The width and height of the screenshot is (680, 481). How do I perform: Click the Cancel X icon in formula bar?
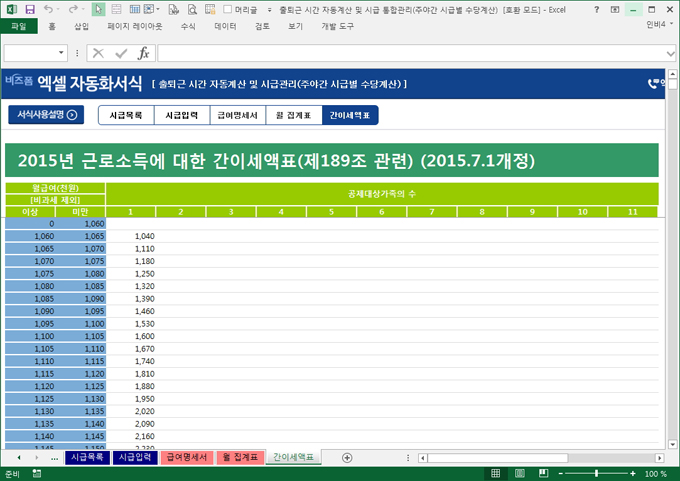tap(98, 53)
